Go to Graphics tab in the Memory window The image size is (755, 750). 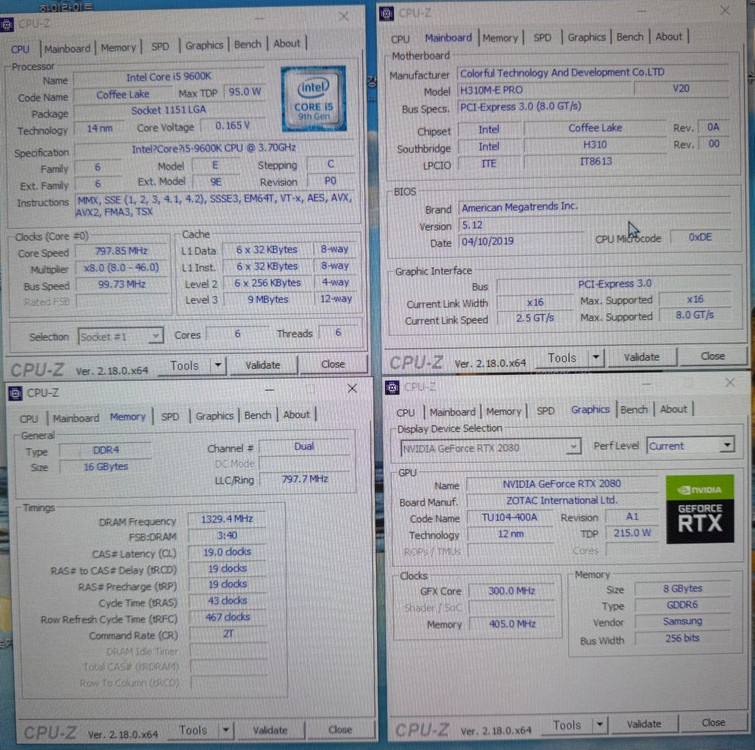tap(214, 416)
